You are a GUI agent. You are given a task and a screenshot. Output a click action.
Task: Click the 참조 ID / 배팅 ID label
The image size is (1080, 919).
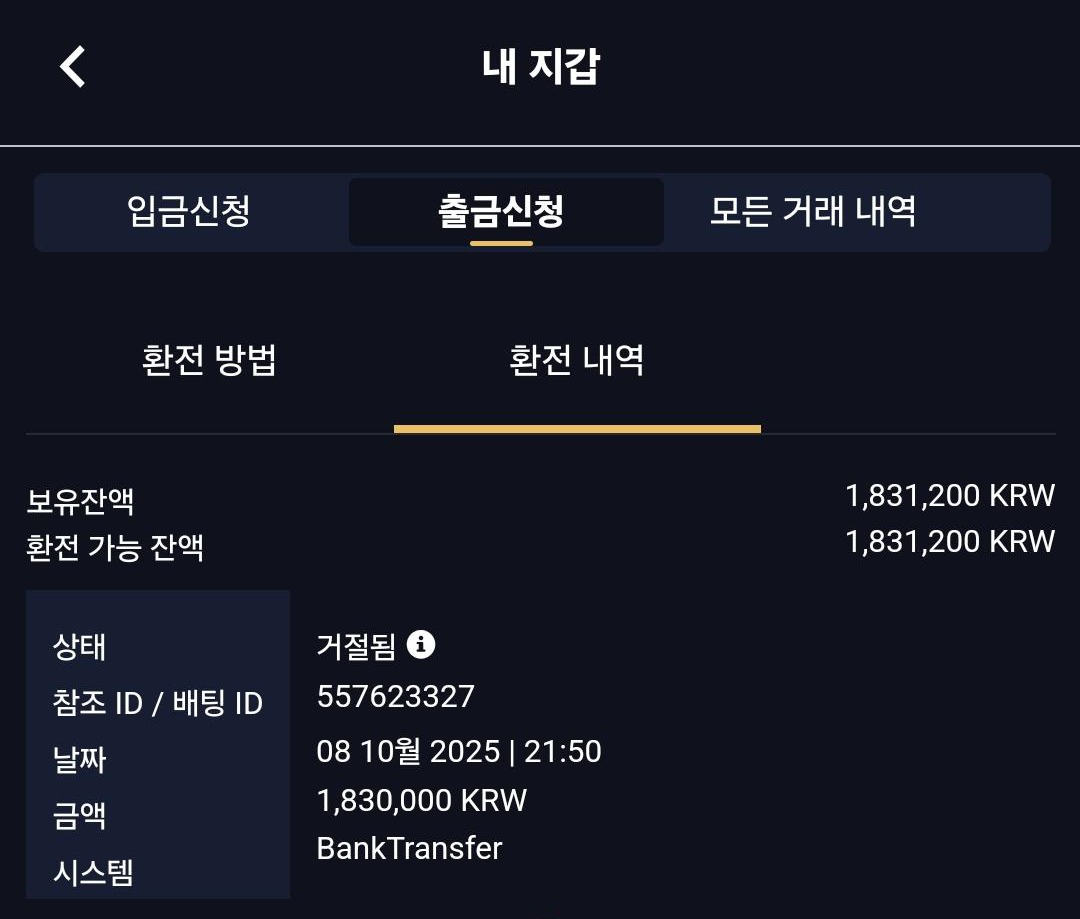point(157,704)
